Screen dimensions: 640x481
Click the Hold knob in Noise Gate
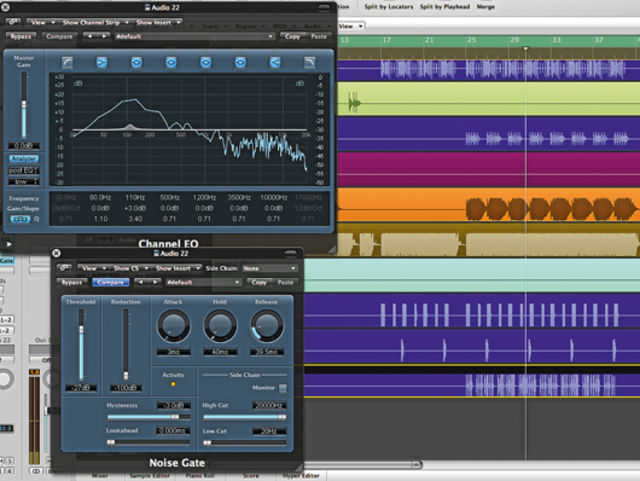(x=220, y=326)
